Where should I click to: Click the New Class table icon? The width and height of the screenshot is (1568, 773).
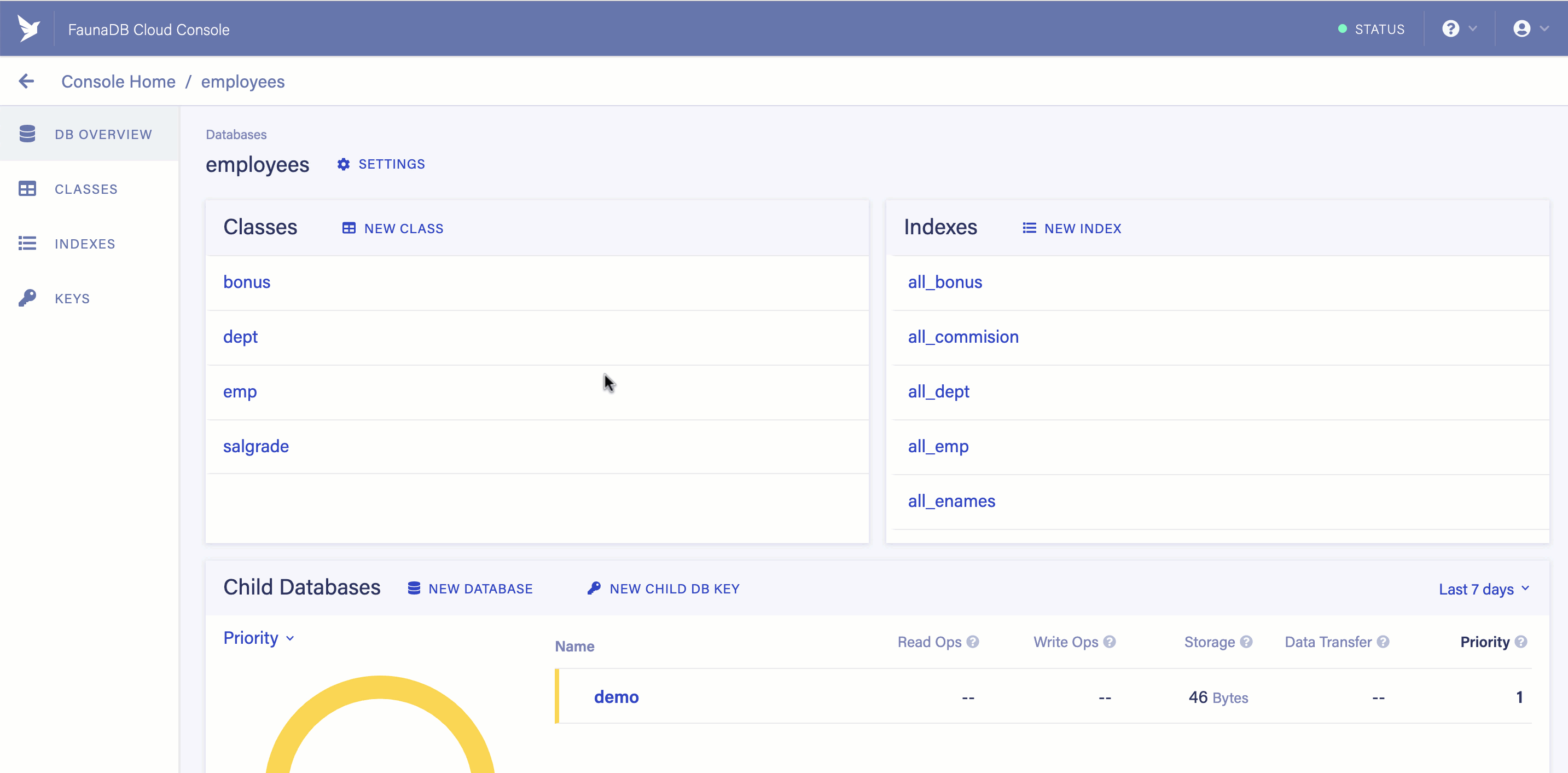tap(349, 228)
